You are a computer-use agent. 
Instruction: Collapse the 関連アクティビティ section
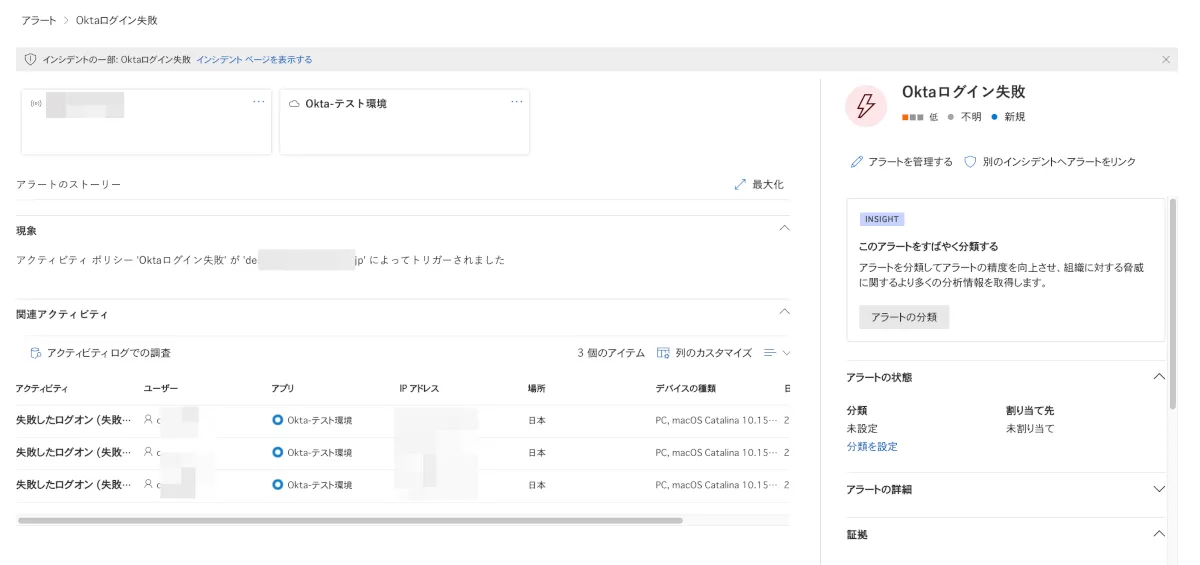pyautogui.click(x=784, y=313)
